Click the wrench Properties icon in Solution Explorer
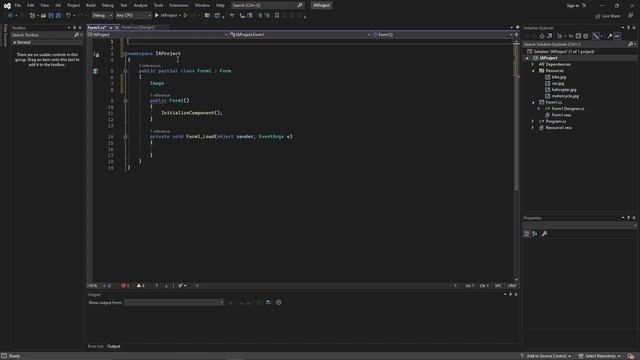Image resolution: width=640 pixels, height=360 pixels. point(610,36)
